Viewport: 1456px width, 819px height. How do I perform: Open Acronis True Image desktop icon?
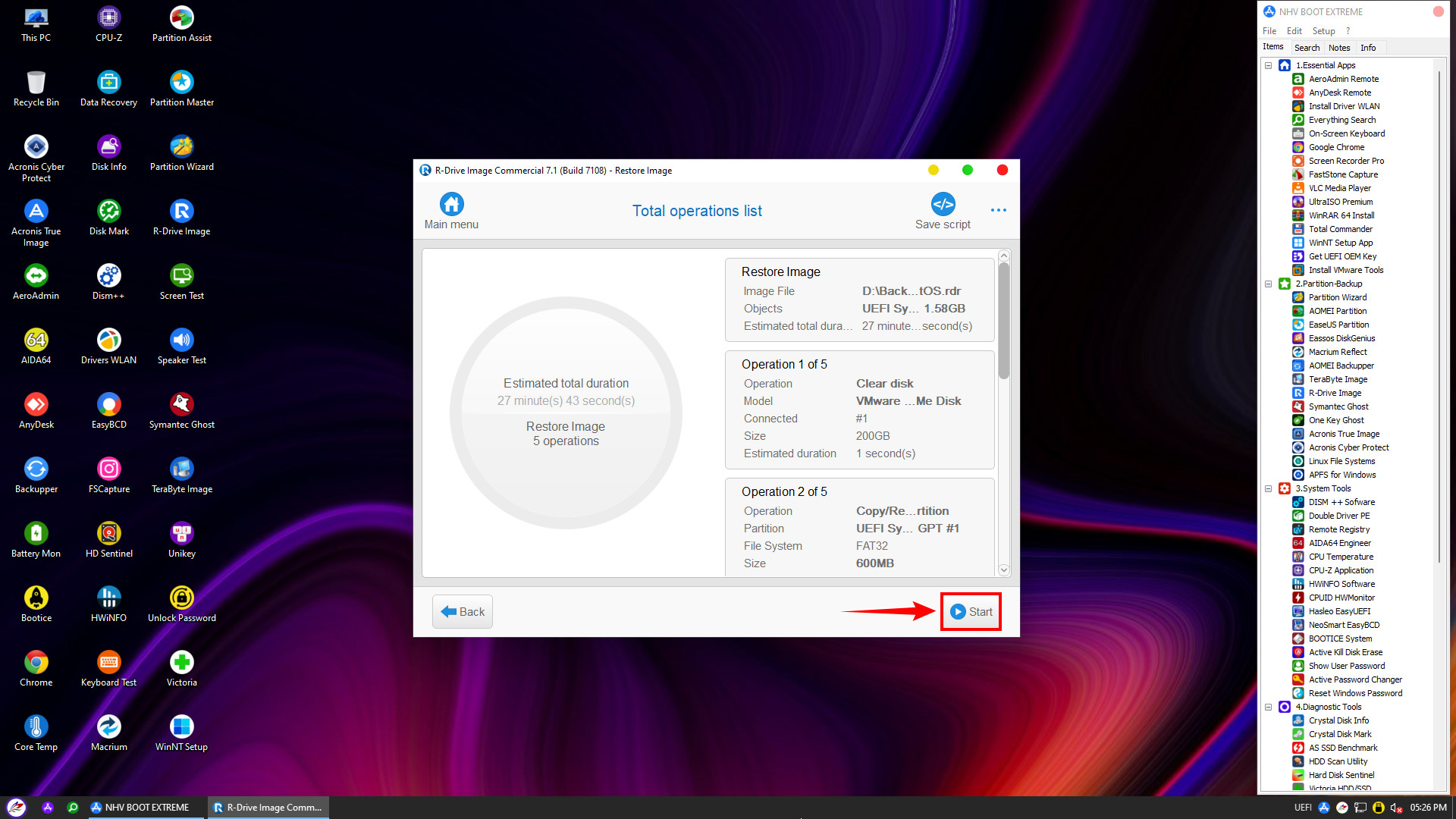pos(36,223)
